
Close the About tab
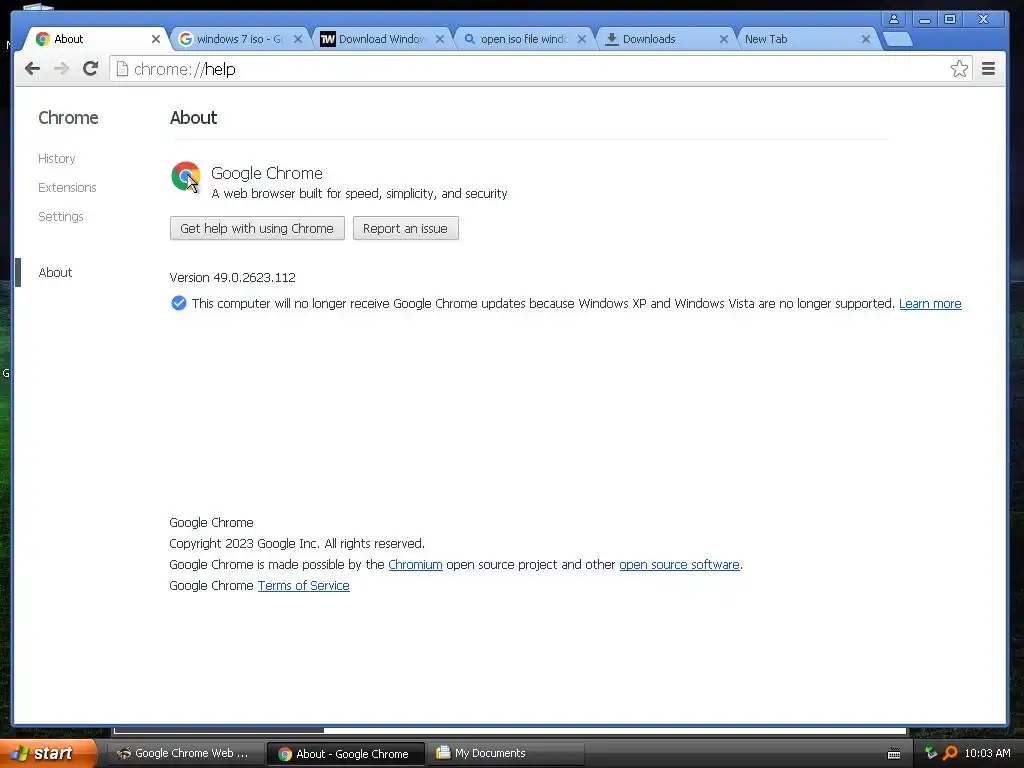[155, 39]
